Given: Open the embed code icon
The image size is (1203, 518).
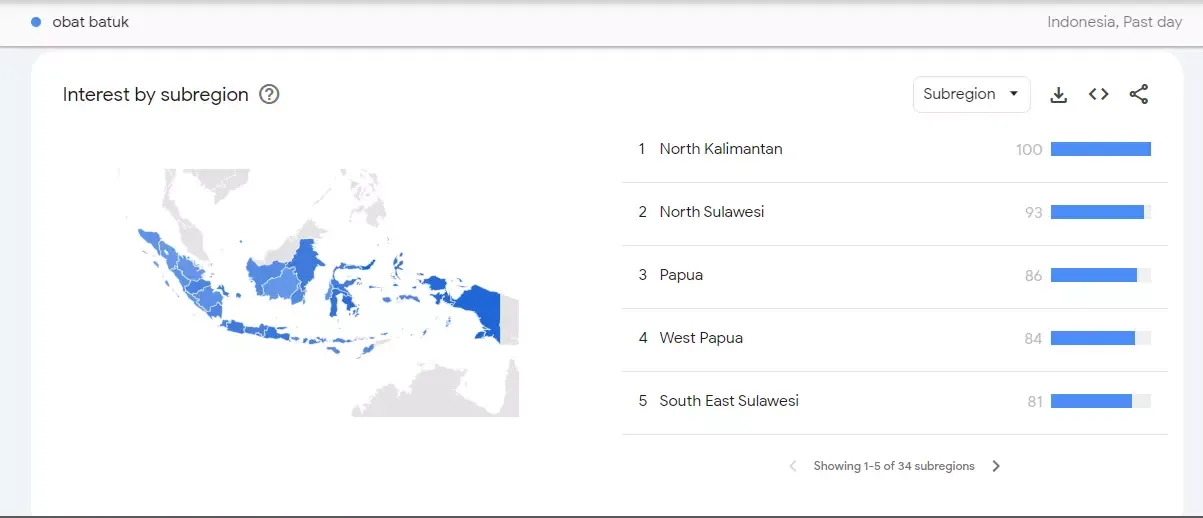Looking at the screenshot, I should coord(1098,94).
